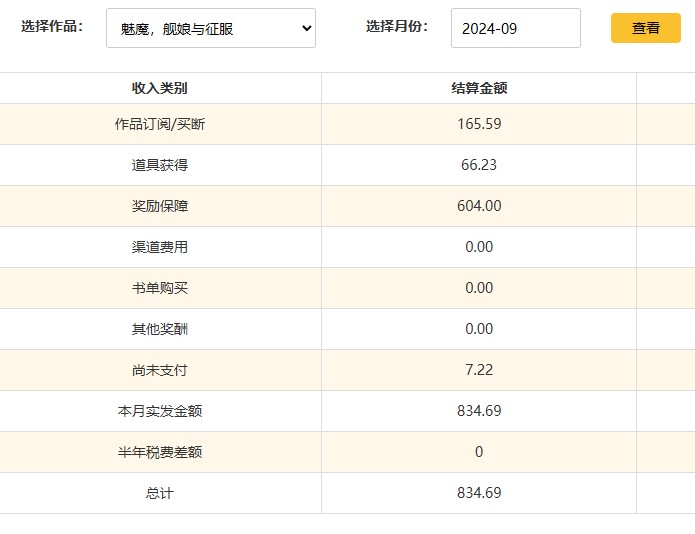The width and height of the screenshot is (695, 534).
Task: Select the 奖励保障 row label
Action: point(160,206)
